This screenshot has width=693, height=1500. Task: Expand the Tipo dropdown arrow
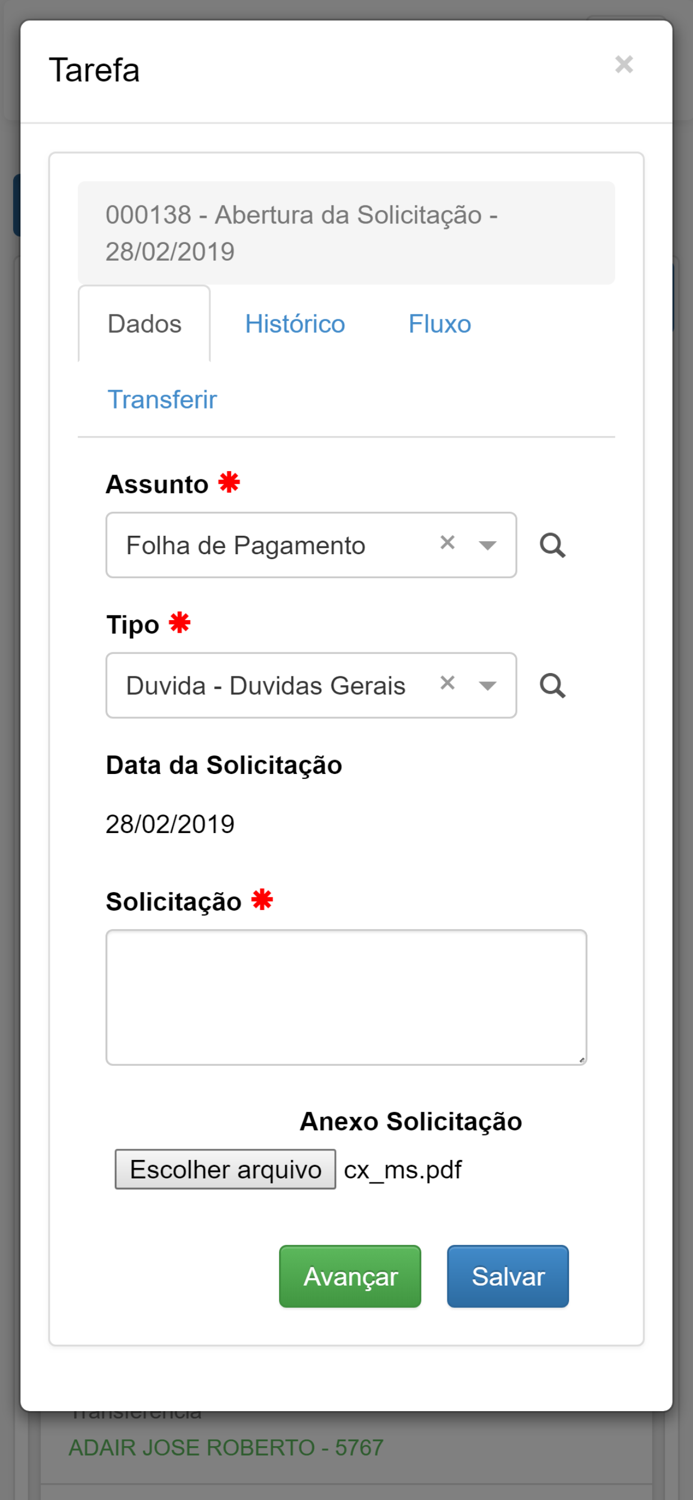click(487, 685)
